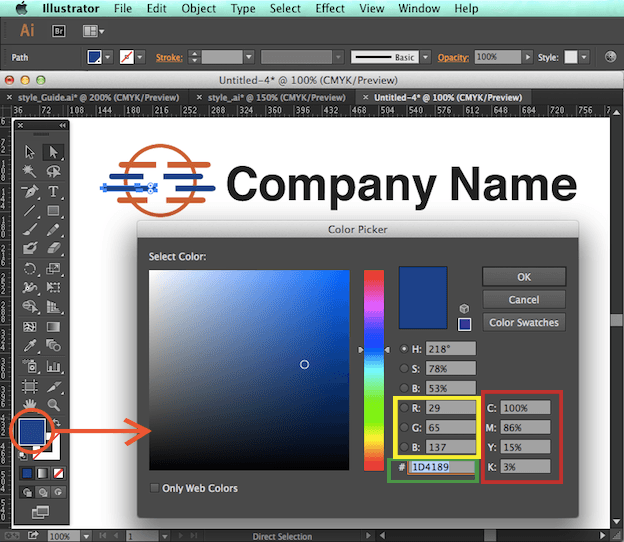Open the stroke weight dropdown
This screenshot has width=624, height=542.
(x=249, y=57)
